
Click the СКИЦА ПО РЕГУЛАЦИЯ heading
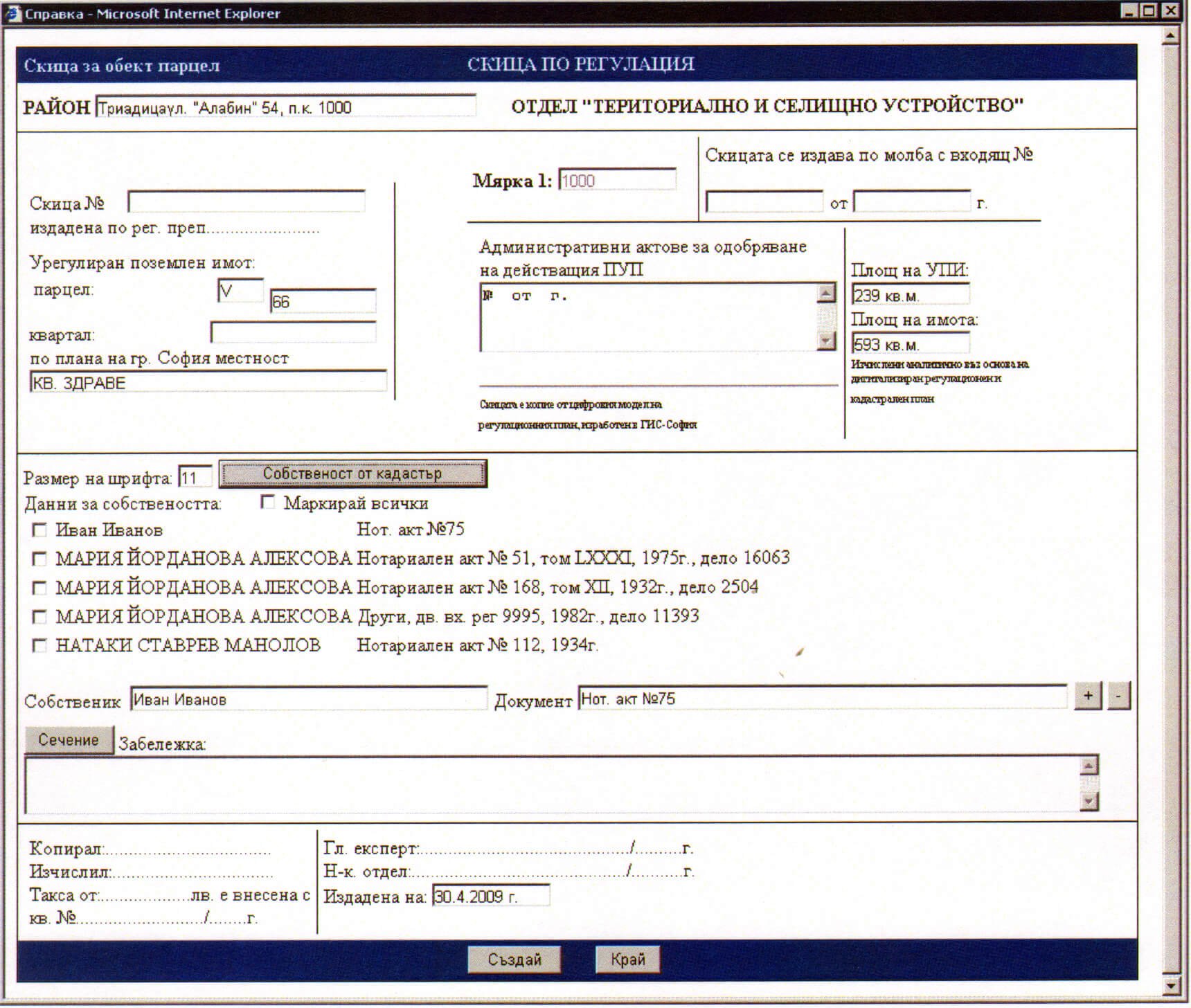pos(580,64)
